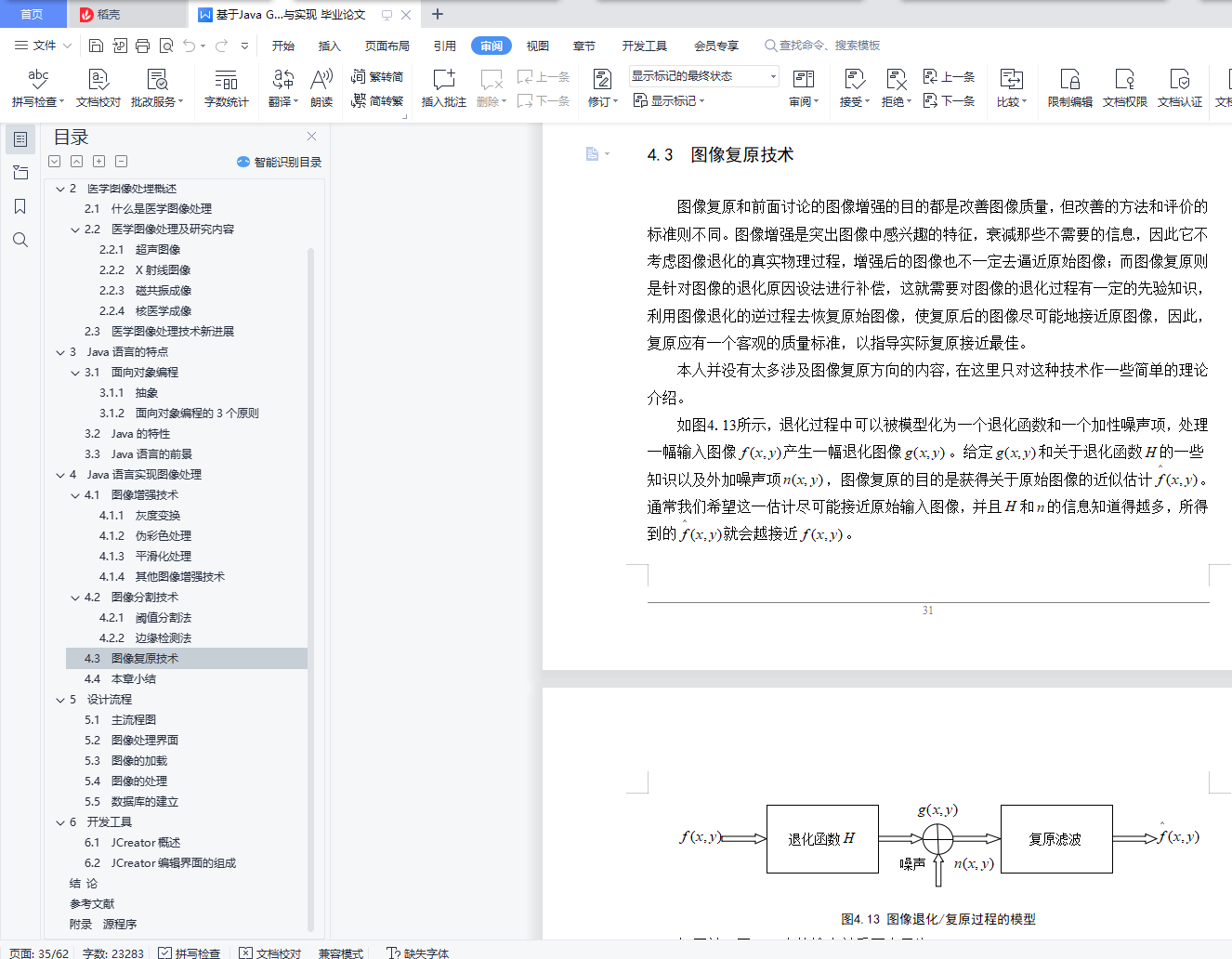Go to 上一条 previous change

tap(949, 76)
